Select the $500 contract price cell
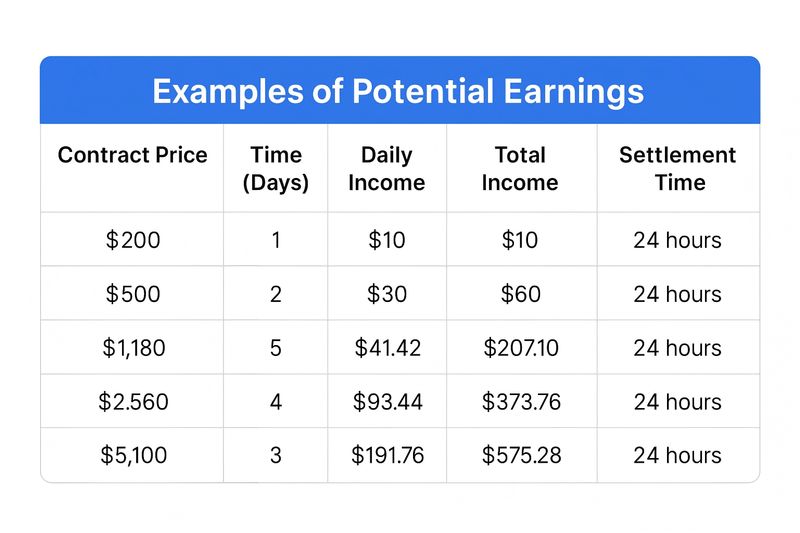This screenshot has height=533, width=800. [x=133, y=294]
